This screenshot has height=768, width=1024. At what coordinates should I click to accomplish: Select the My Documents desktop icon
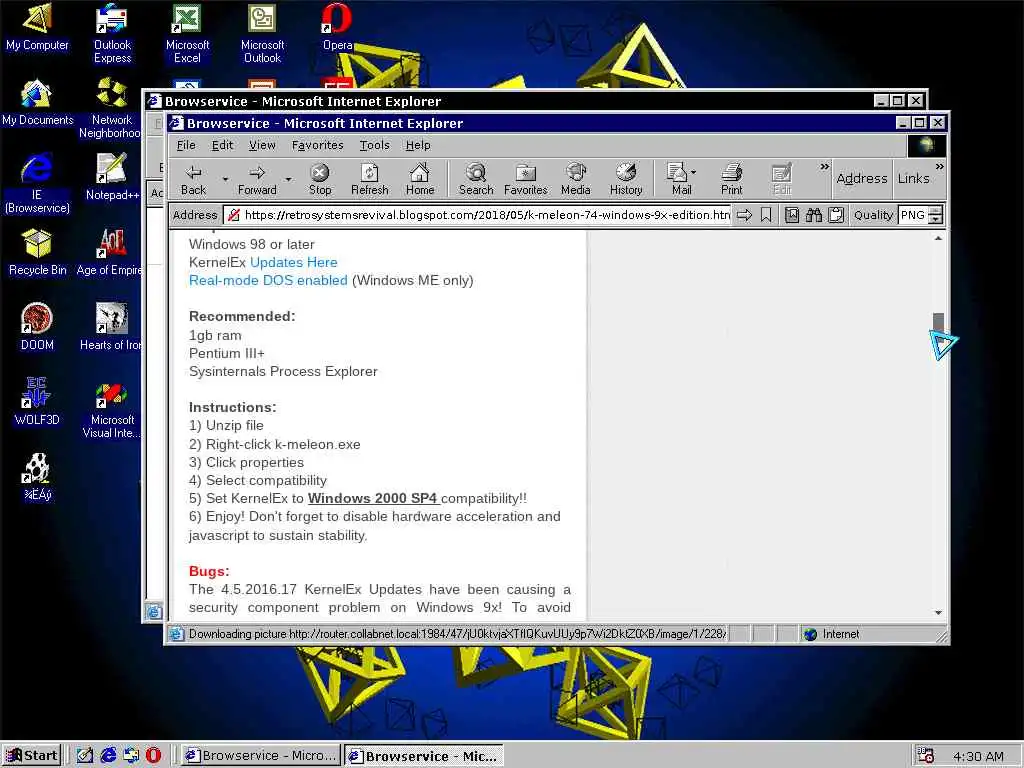point(37,102)
